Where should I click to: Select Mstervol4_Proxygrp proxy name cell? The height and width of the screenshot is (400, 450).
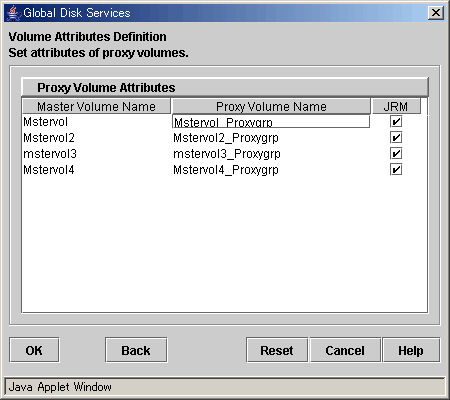271,170
